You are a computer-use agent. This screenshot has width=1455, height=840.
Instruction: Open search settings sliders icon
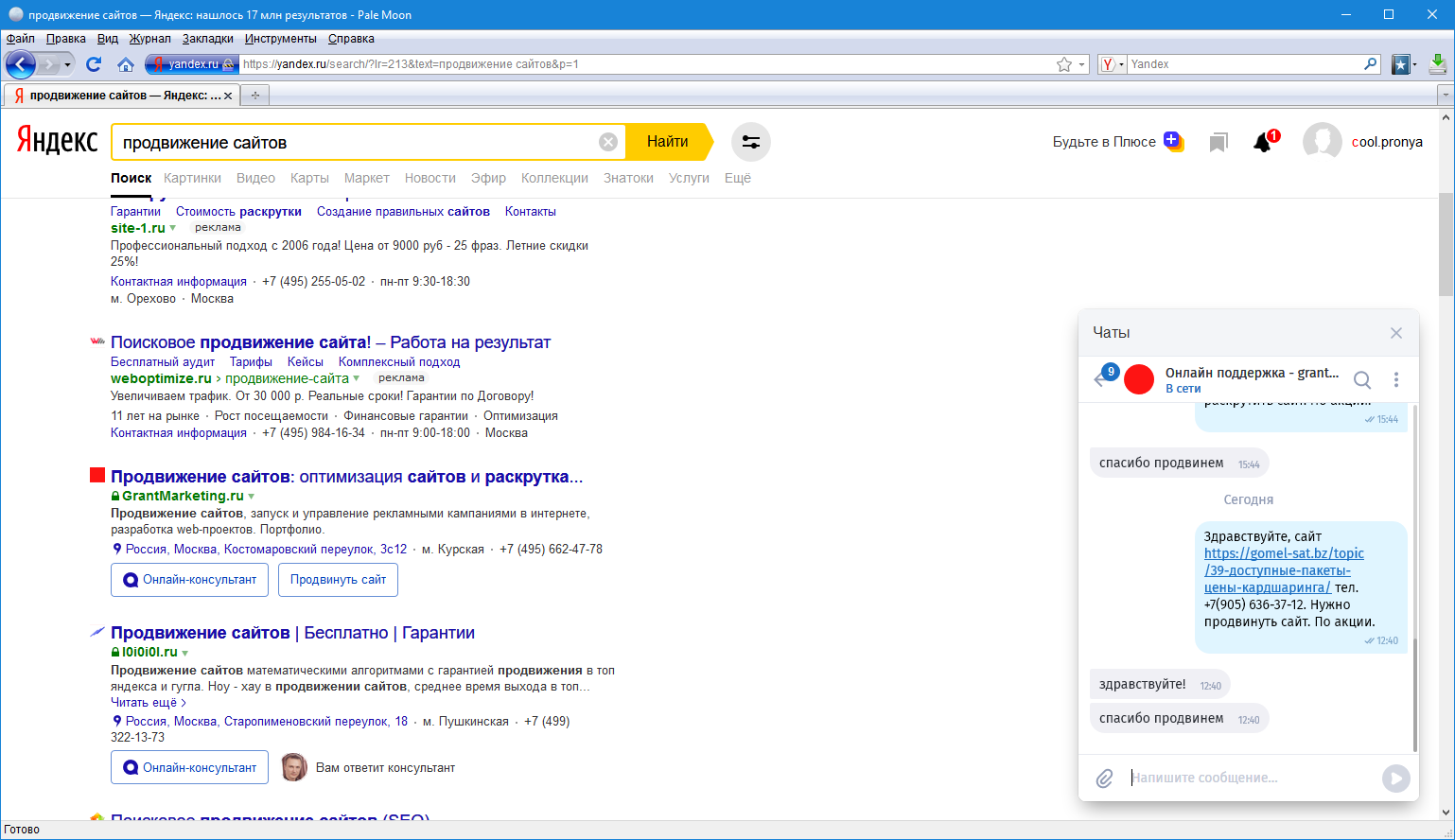point(751,142)
